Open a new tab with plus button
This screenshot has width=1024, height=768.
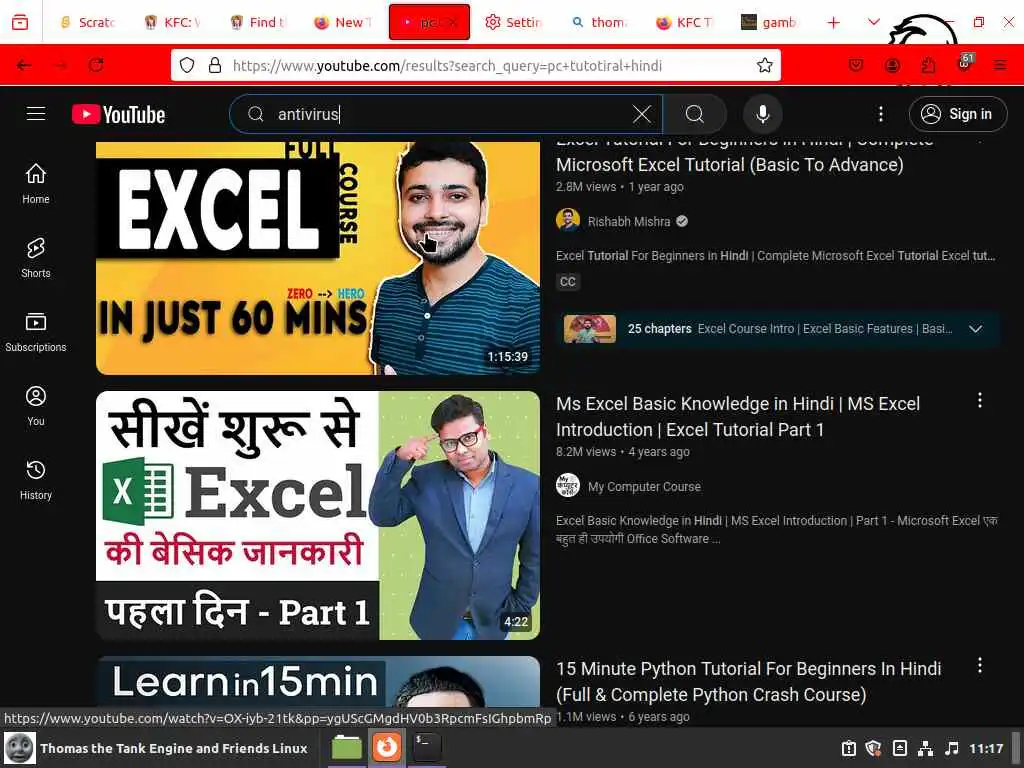[x=833, y=22]
